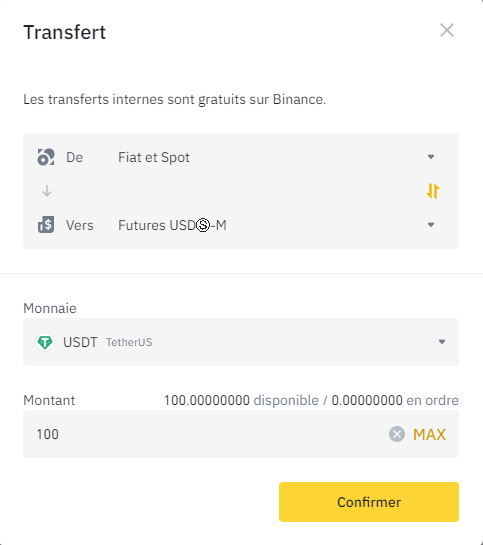Image resolution: width=483 pixels, height=545 pixels.
Task: Select the Futures USDⓈ-M destination option
Action: 172,225
